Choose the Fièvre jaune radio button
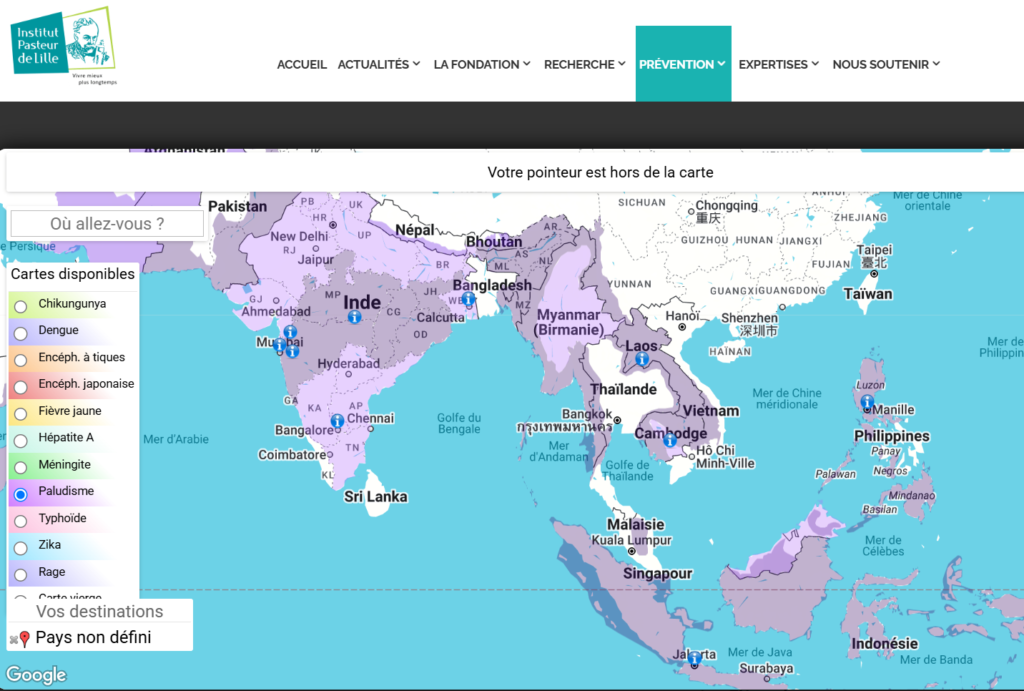1024x691 pixels. [20, 413]
